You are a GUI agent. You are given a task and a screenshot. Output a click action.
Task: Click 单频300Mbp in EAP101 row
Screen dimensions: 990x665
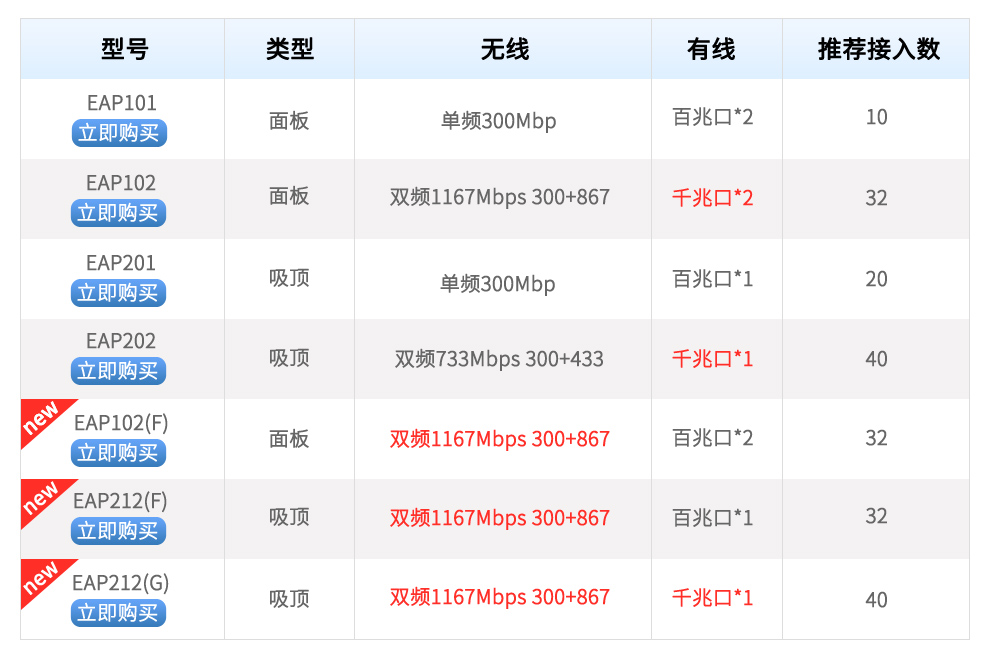click(498, 121)
